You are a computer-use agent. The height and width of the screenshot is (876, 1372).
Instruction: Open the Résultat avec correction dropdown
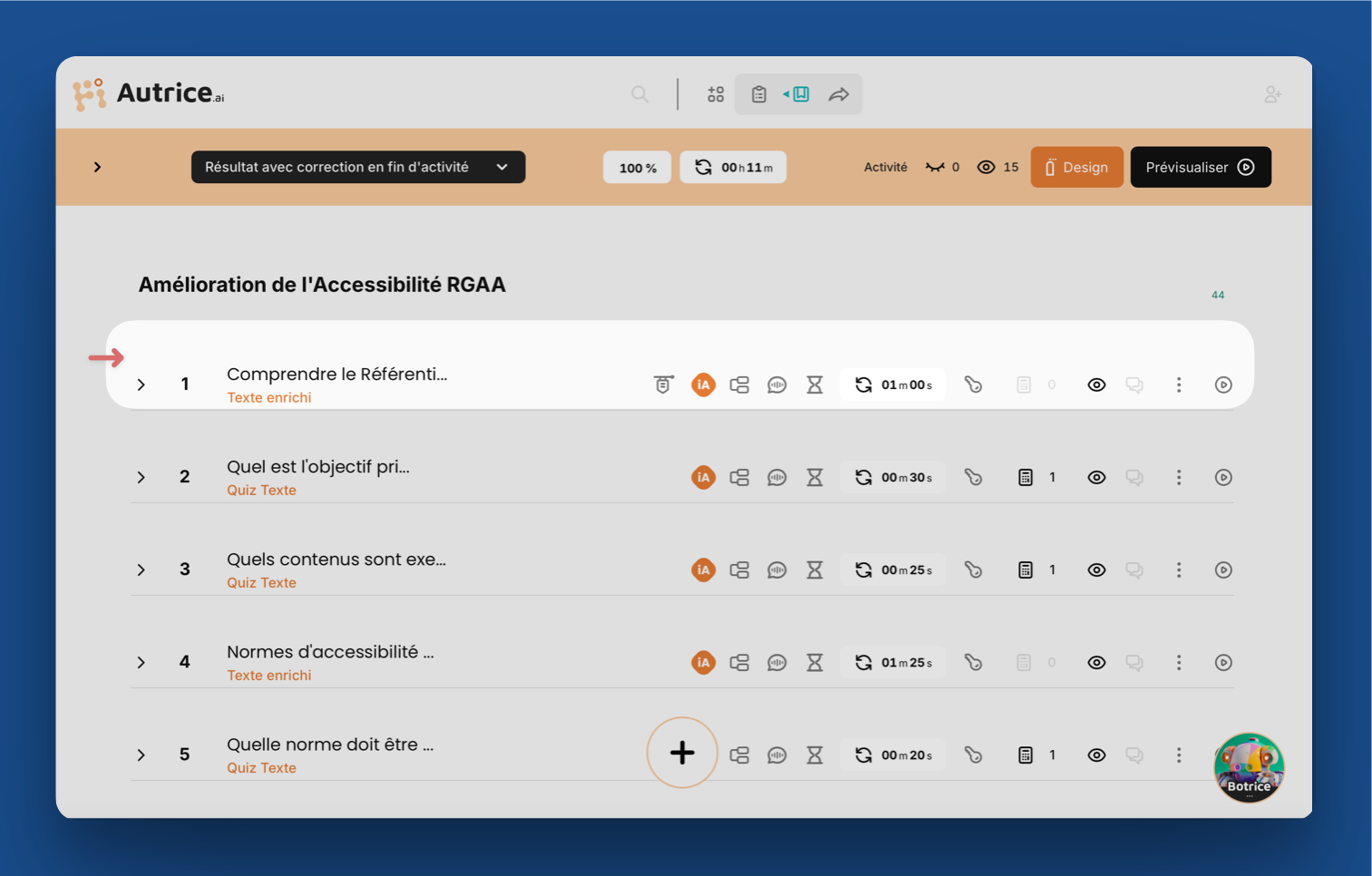click(x=358, y=168)
